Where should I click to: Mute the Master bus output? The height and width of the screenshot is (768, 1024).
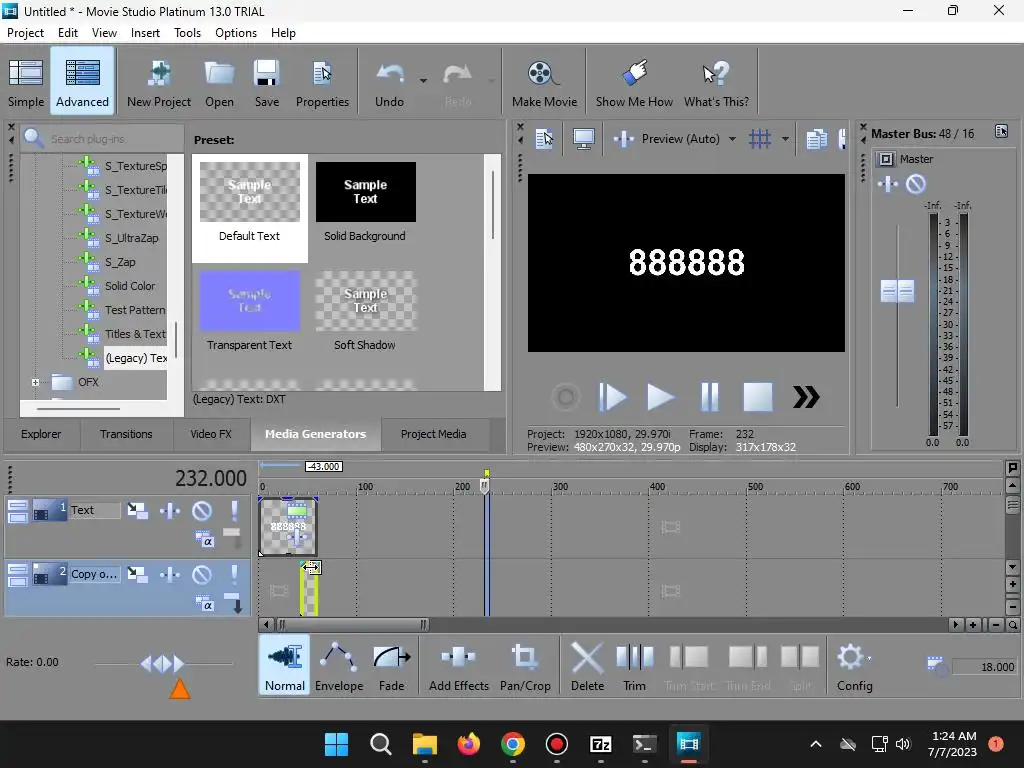tap(916, 185)
